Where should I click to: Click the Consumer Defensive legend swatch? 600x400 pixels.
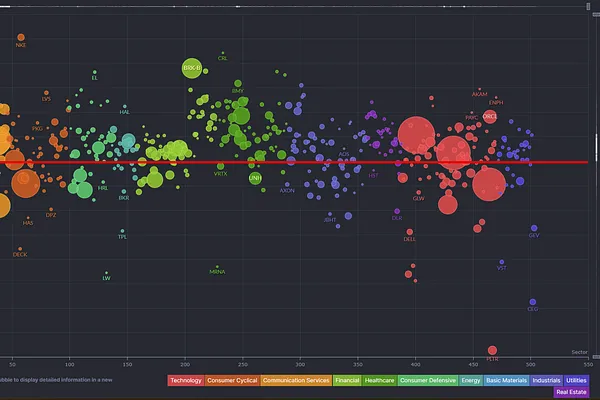click(x=427, y=381)
